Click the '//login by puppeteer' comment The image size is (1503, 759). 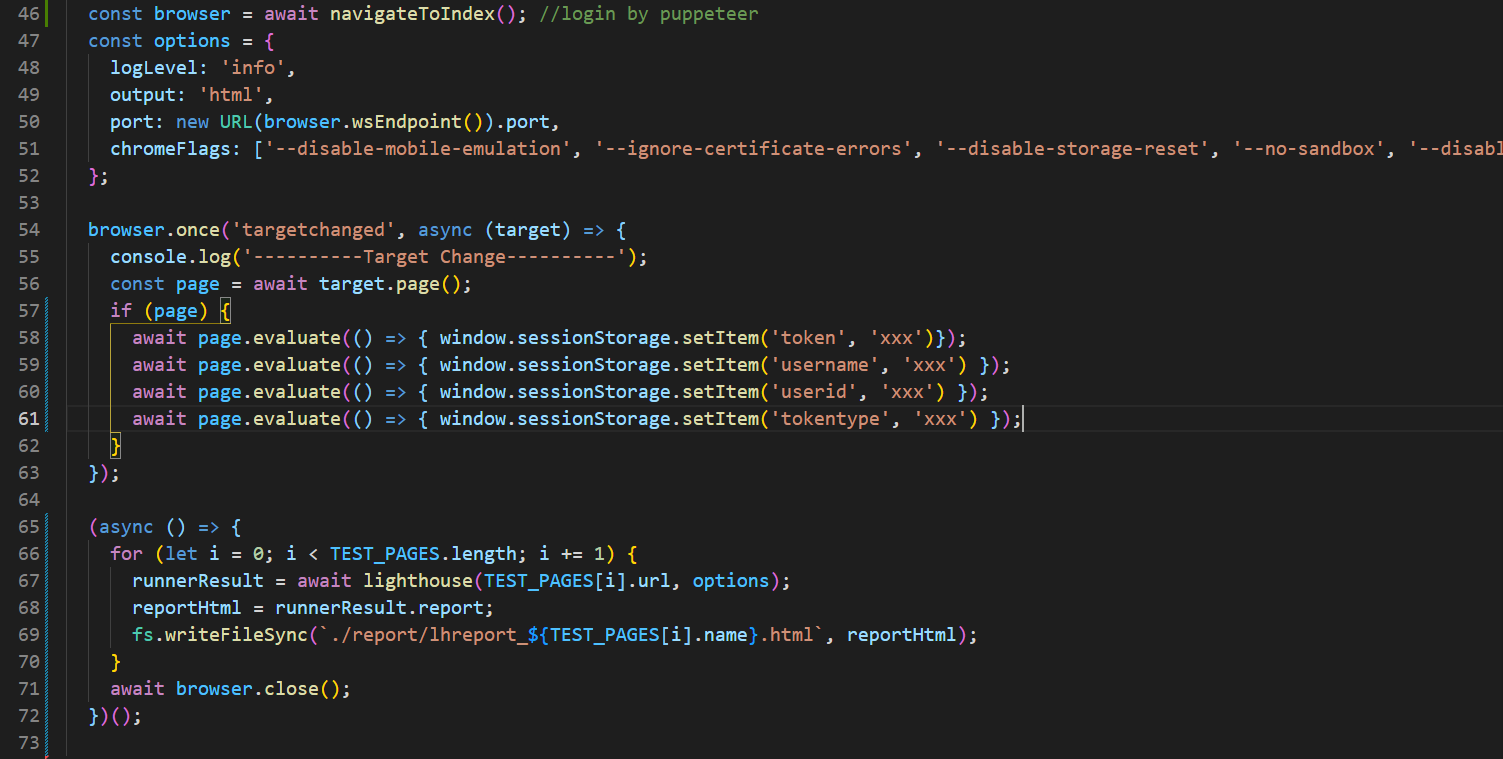649,14
